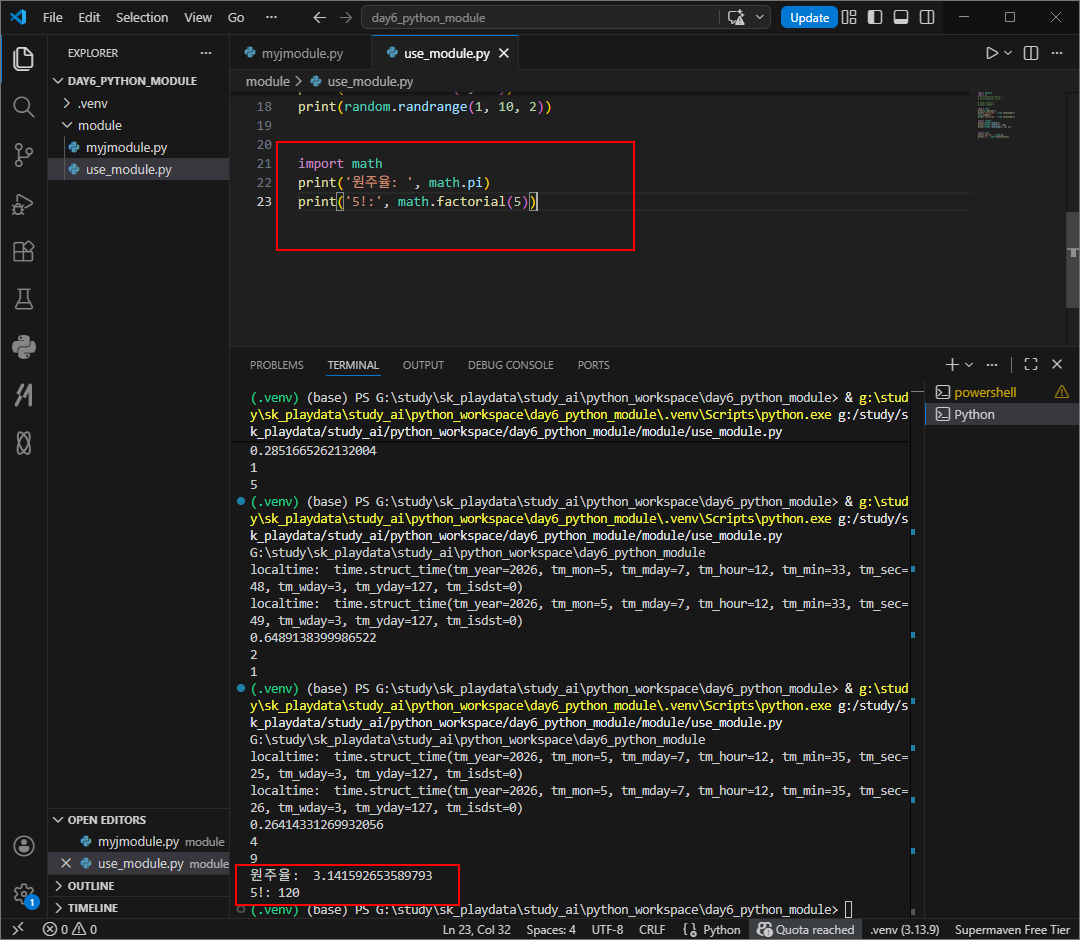Open the File menu
Image resolution: width=1080 pixels, height=940 pixels.
point(52,17)
